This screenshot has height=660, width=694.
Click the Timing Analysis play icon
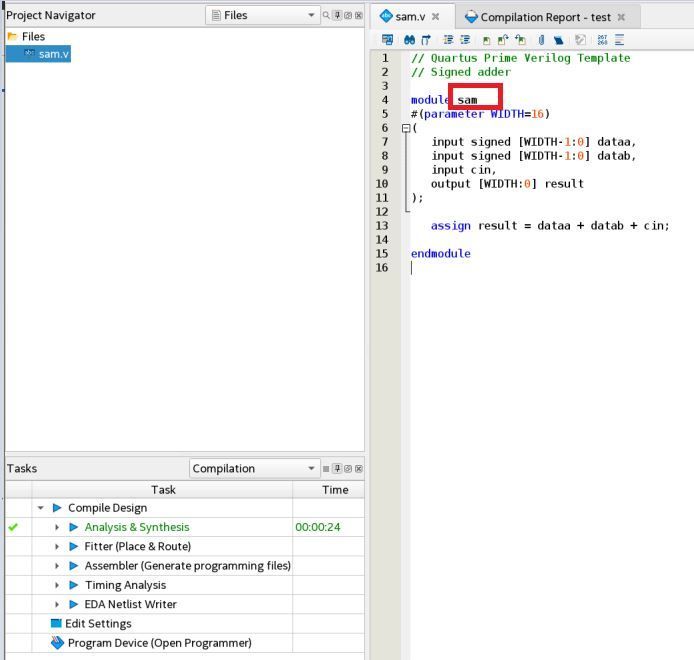pos(74,585)
